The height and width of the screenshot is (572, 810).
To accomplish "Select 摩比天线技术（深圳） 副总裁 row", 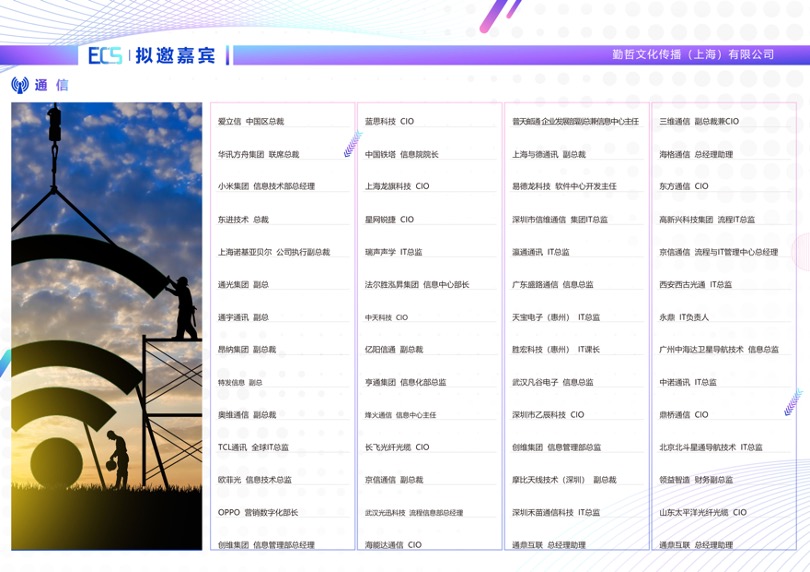I will click(564, 480).
